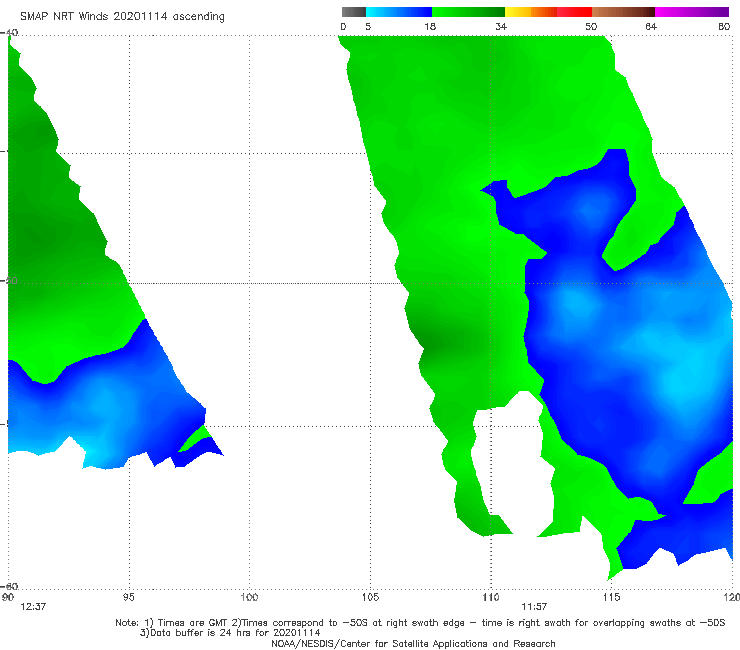Click the magenta-purple segment of the color bar
This screenshot has width=740, height=650.
click(x=692, y=12)
